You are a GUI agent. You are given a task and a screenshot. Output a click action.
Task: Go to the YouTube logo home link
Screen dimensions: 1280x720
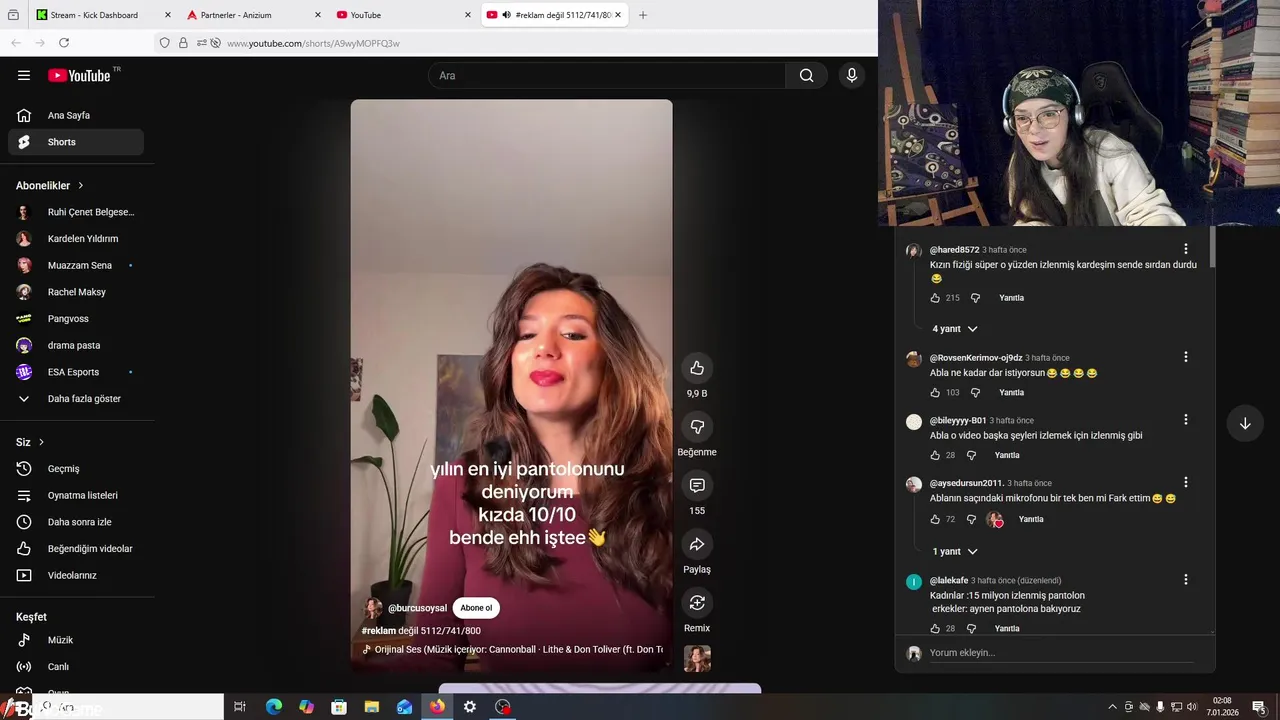point(79,75)
